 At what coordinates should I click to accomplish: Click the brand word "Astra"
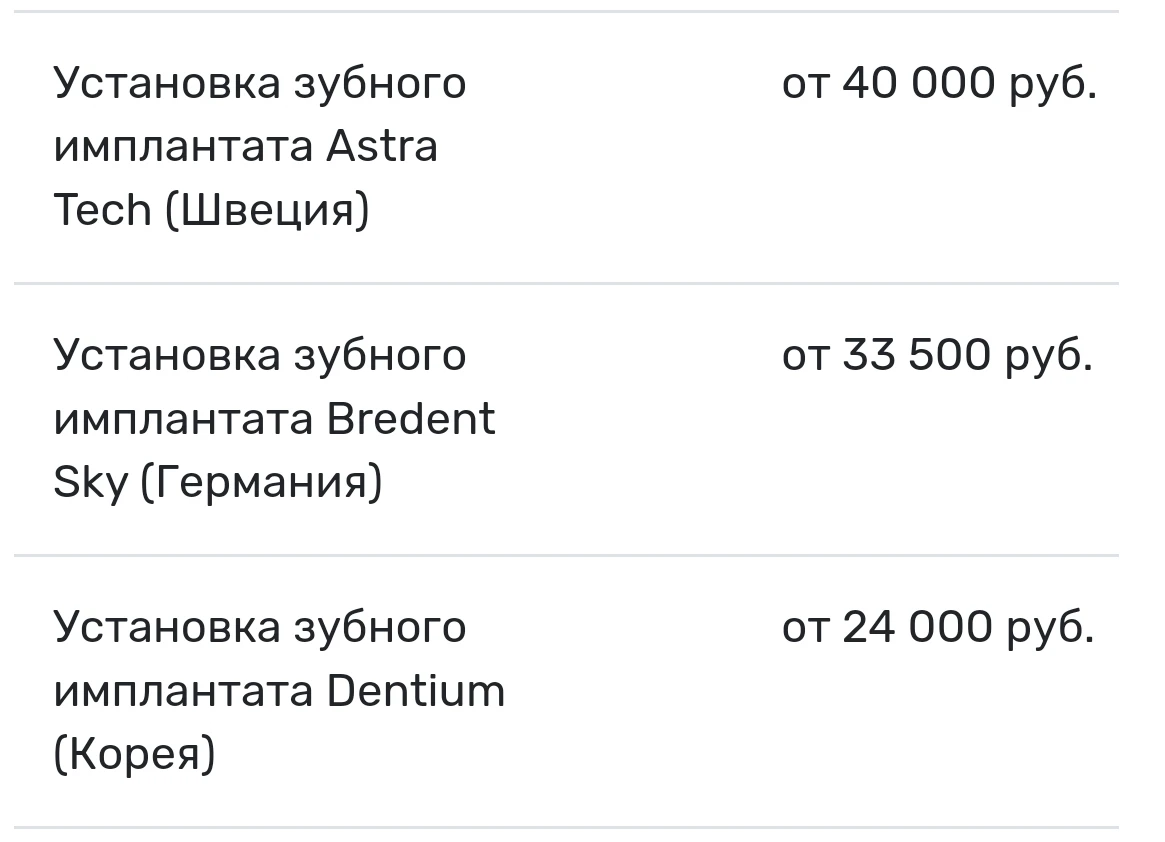[x=382, y=147]
